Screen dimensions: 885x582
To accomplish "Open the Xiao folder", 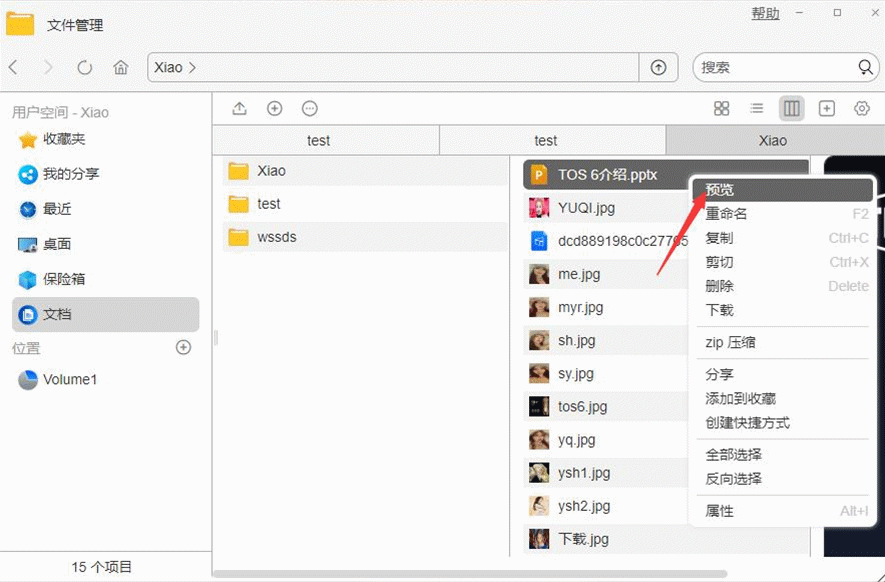I will (x=365, y=171).
